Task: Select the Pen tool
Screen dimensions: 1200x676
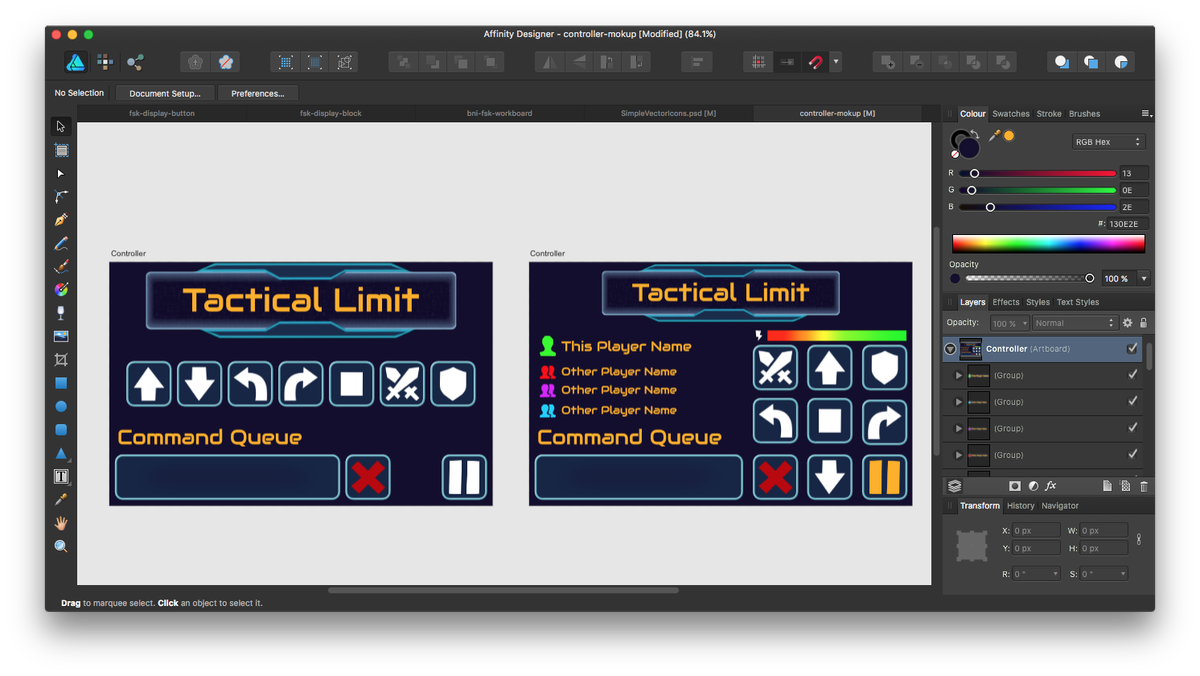Action: (61, 220)
